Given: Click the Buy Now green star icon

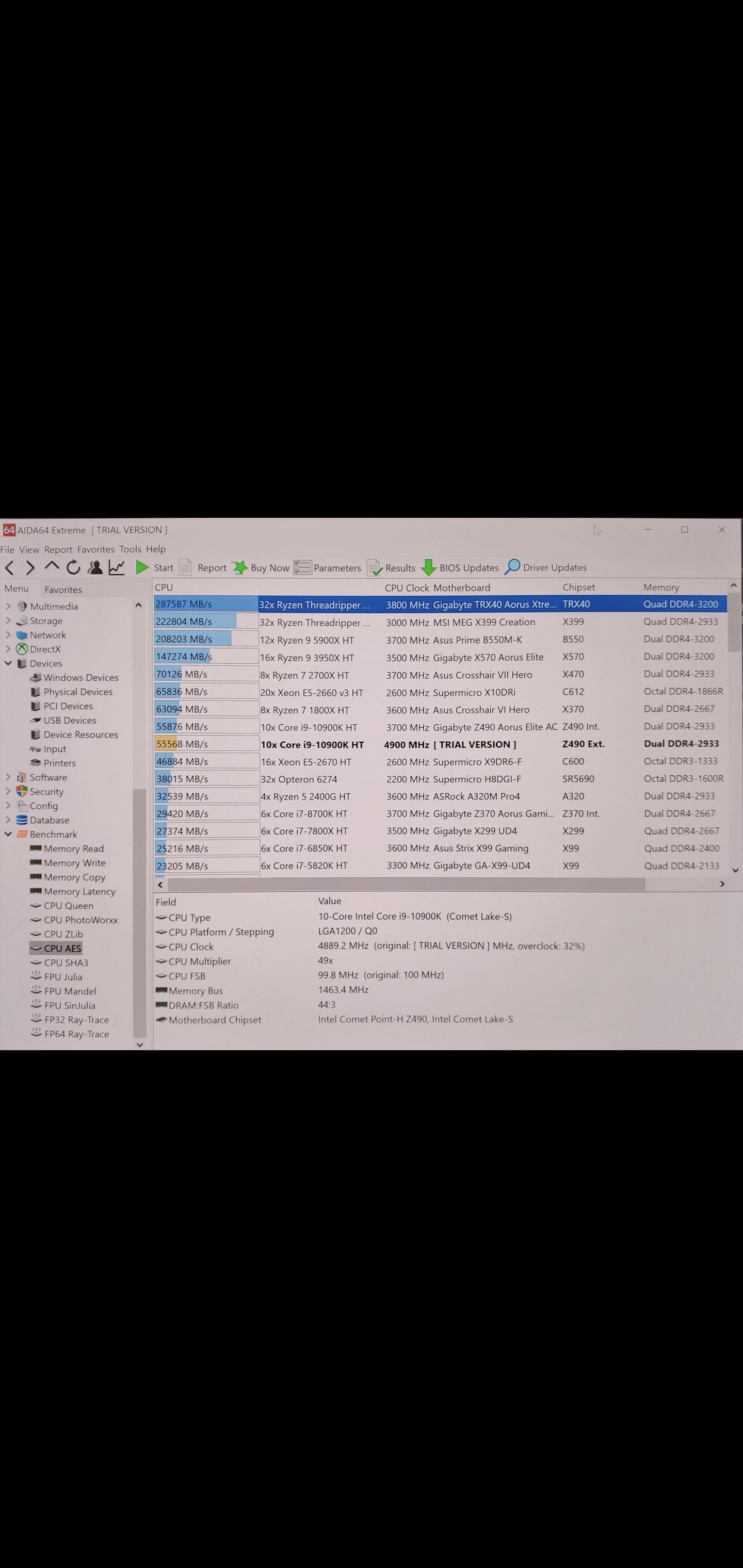Looking at the screenshot, I should pos(240,567).
